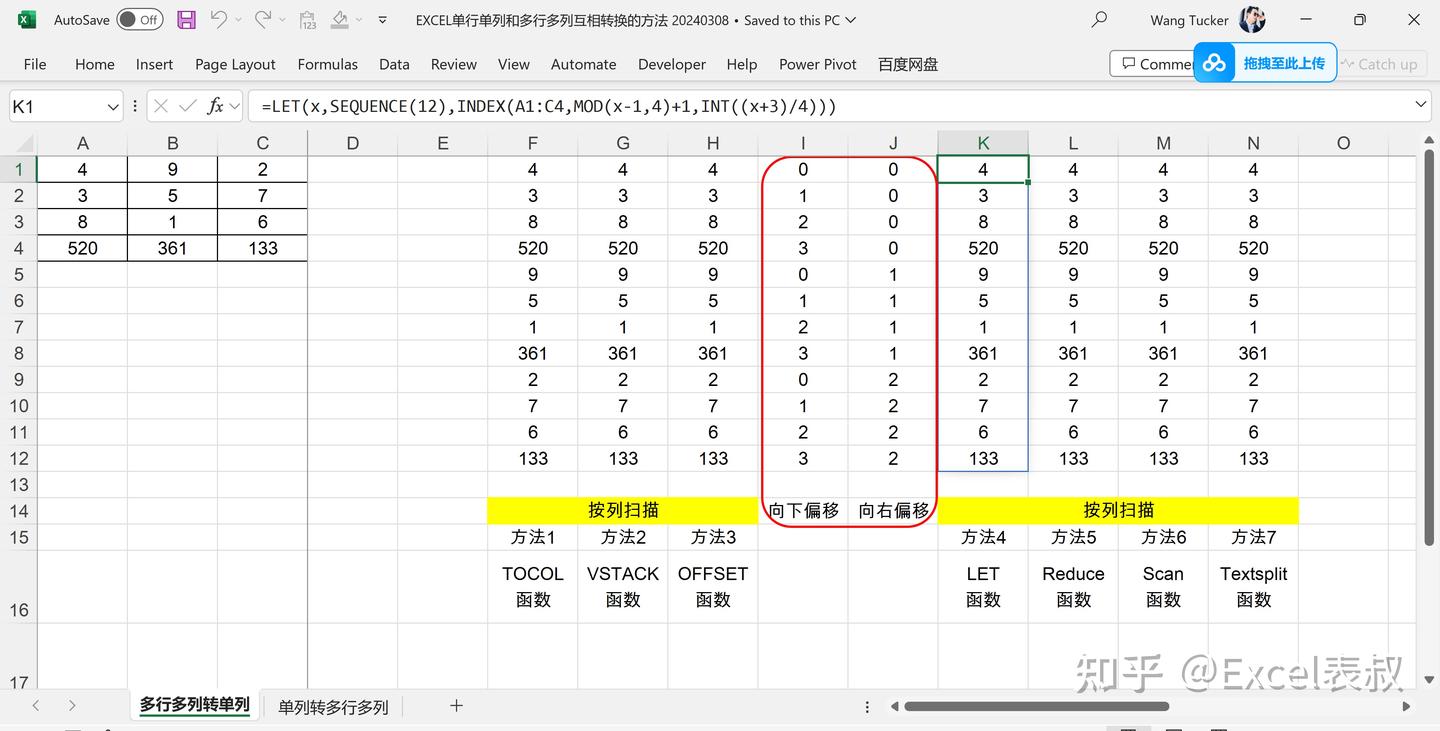Open the File menu
The image size is (1440, 731).
[35, 64]
